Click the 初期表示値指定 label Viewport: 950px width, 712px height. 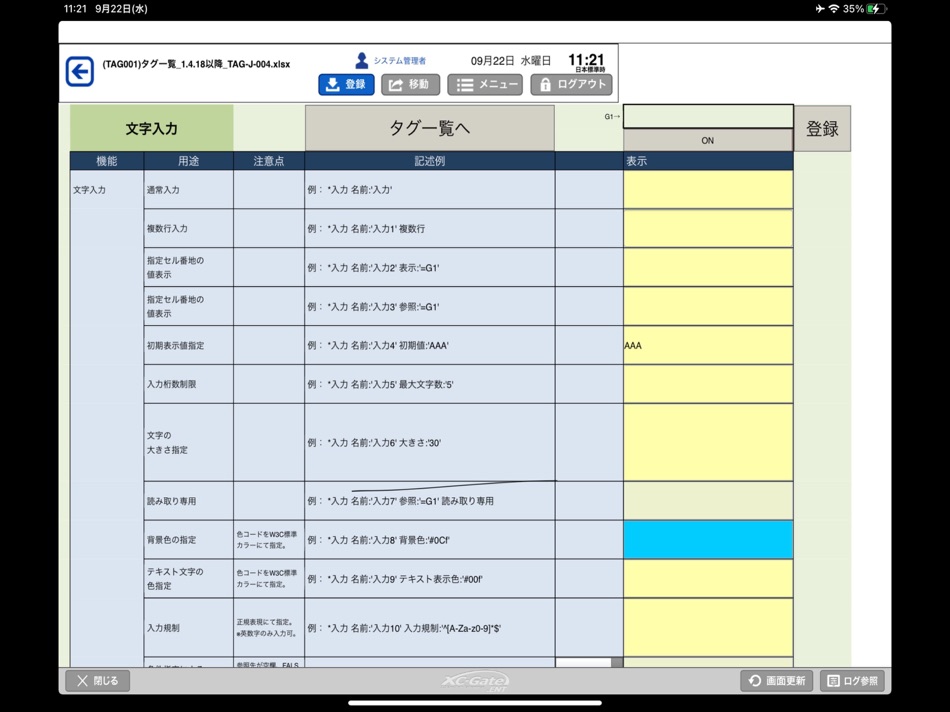176,345
